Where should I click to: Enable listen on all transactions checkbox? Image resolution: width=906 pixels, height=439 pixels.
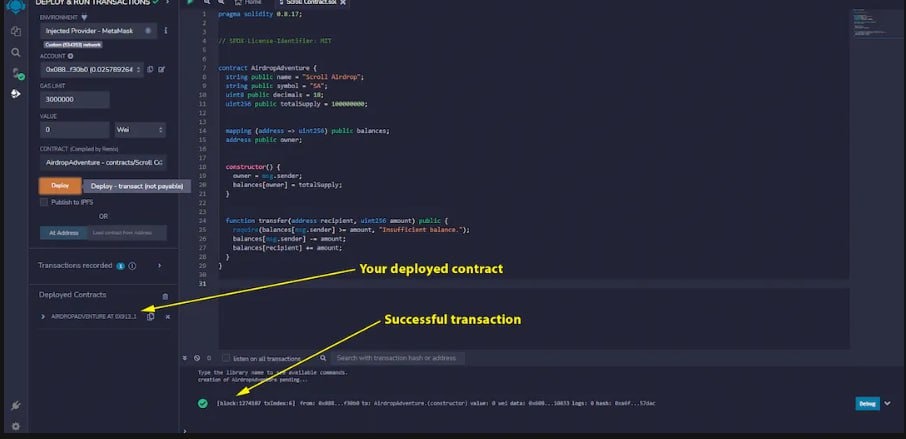click(x=226, y=358)
